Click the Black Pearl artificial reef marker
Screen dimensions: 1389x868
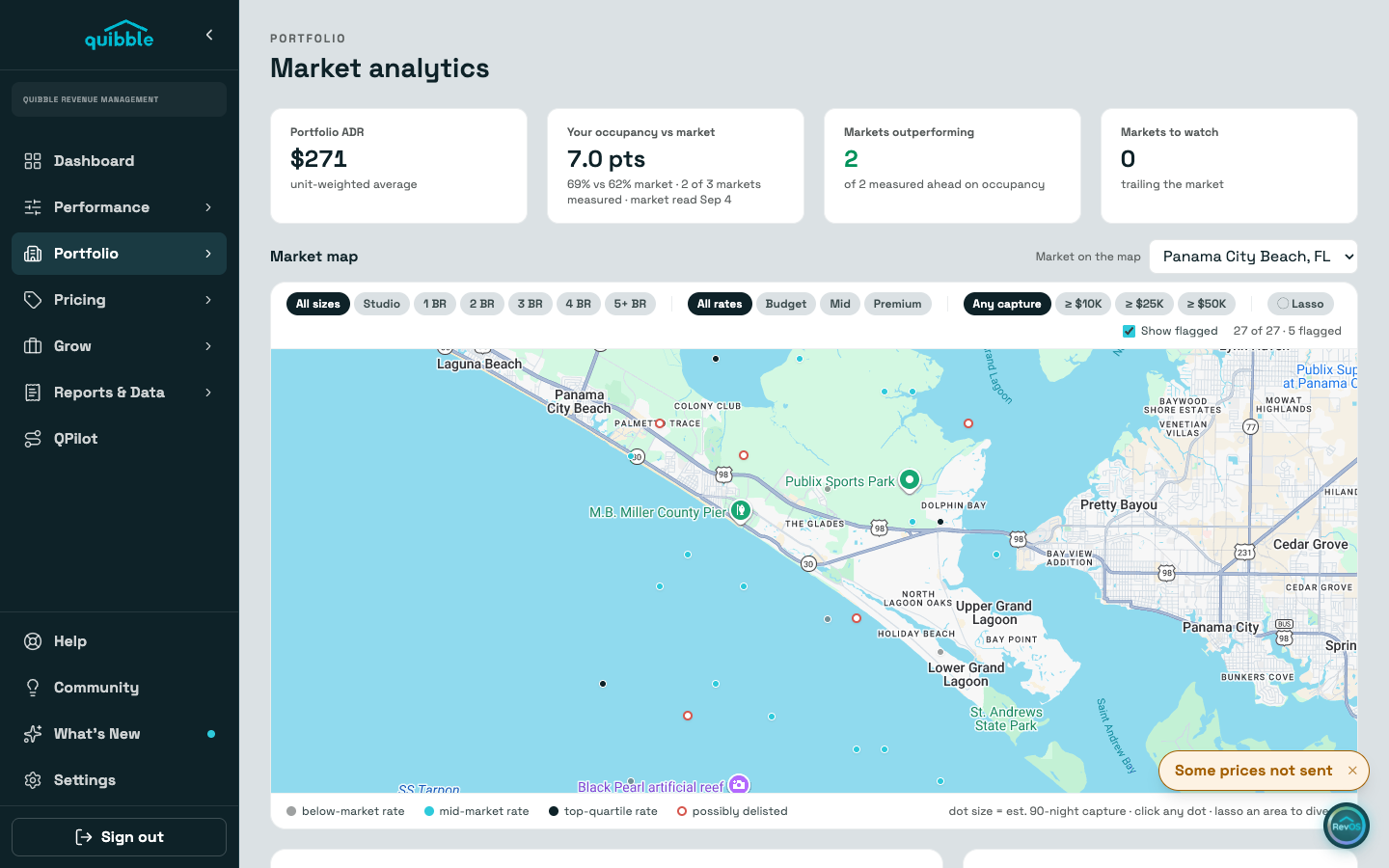(x=739, y=784)
